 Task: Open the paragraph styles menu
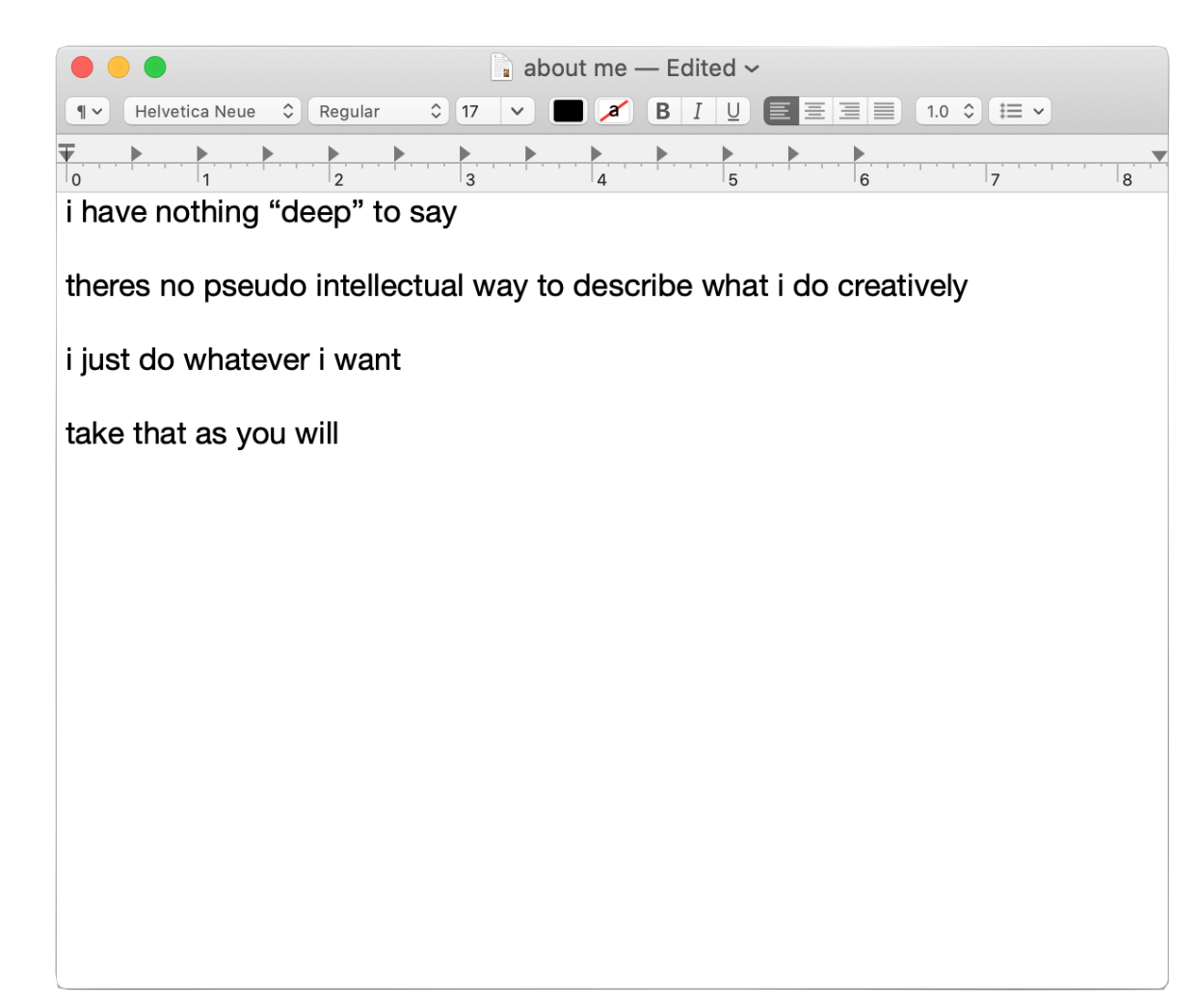(87, 111)
